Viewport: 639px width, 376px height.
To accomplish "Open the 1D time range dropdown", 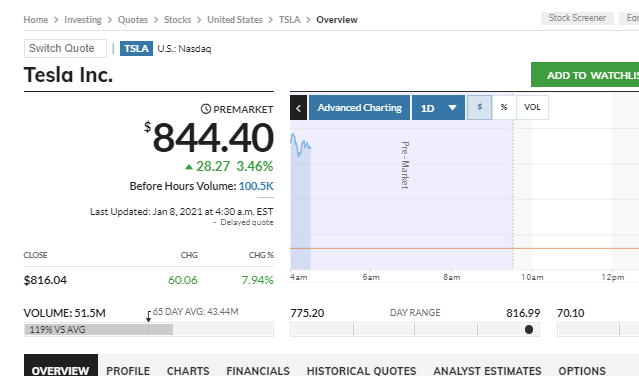I will tap(438, 108).
